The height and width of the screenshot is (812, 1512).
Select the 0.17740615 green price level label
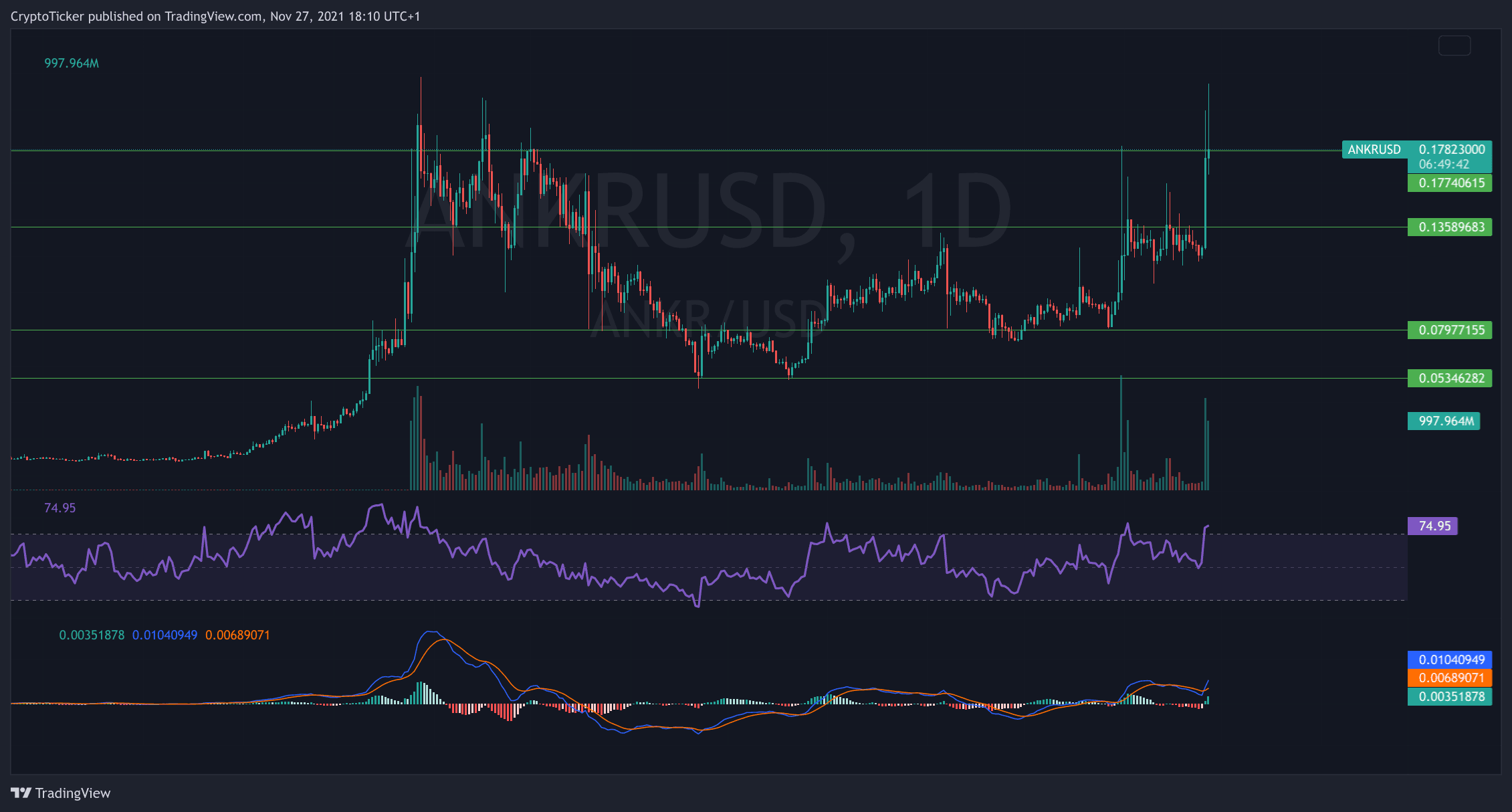click(1451, 183)
